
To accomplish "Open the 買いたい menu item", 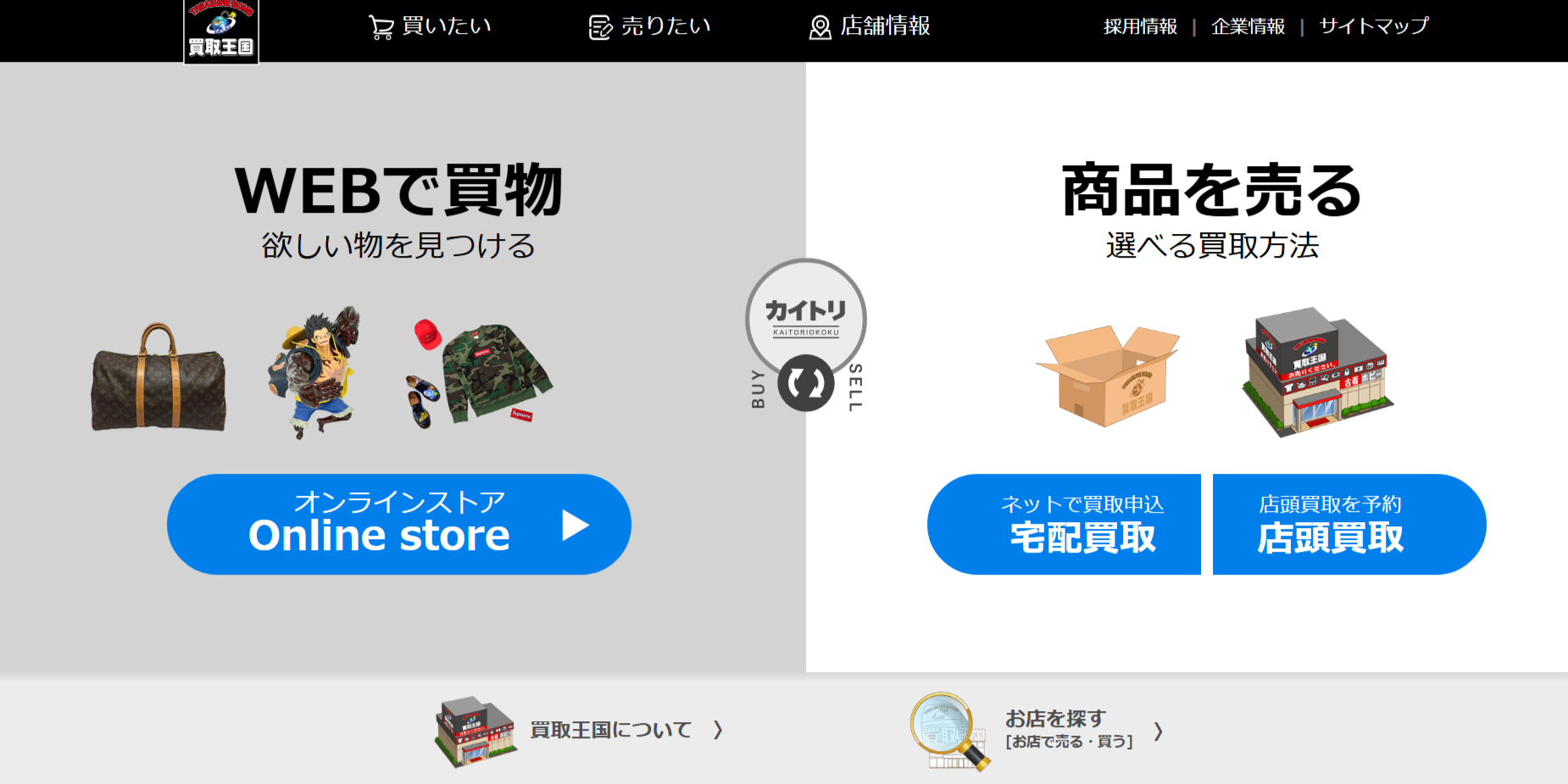I will pos(430,27).
